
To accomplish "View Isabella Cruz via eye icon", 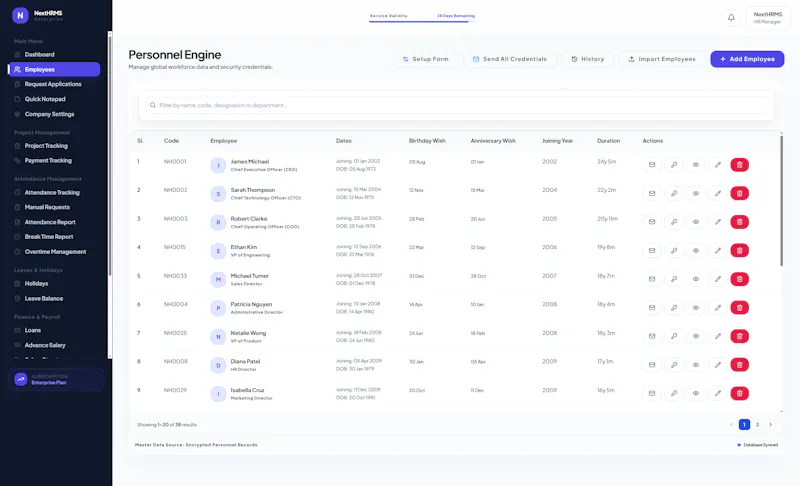I will pos(696,393).
